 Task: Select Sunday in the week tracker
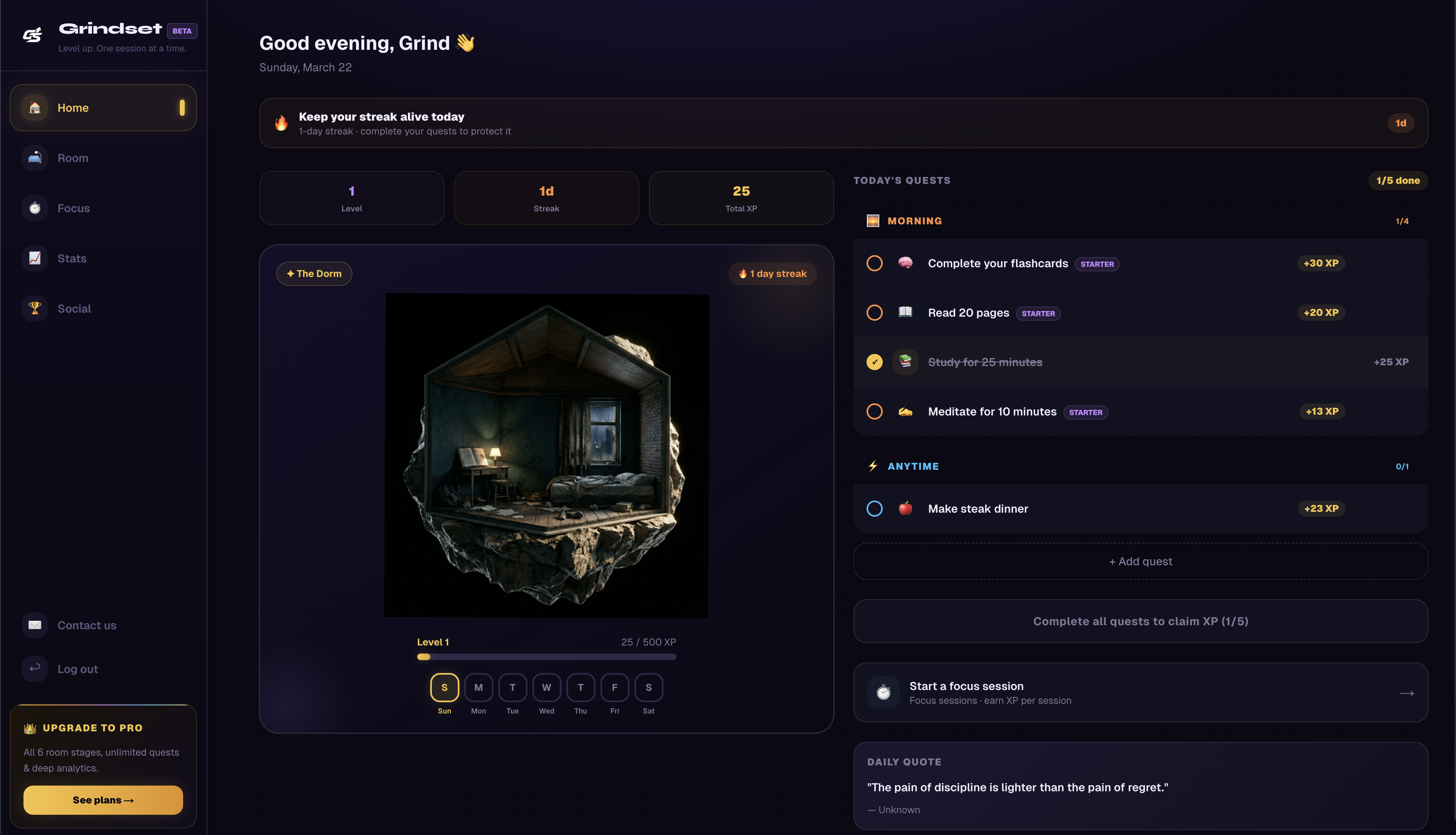coord(444,687)
